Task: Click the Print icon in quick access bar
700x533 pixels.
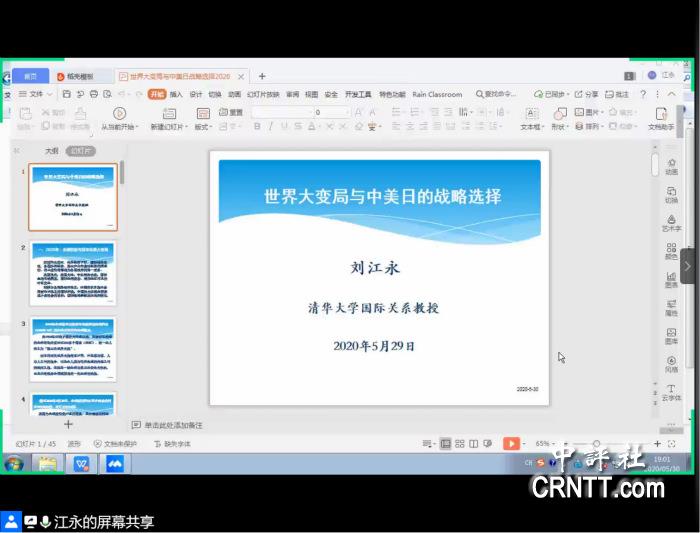Action: 94,94
